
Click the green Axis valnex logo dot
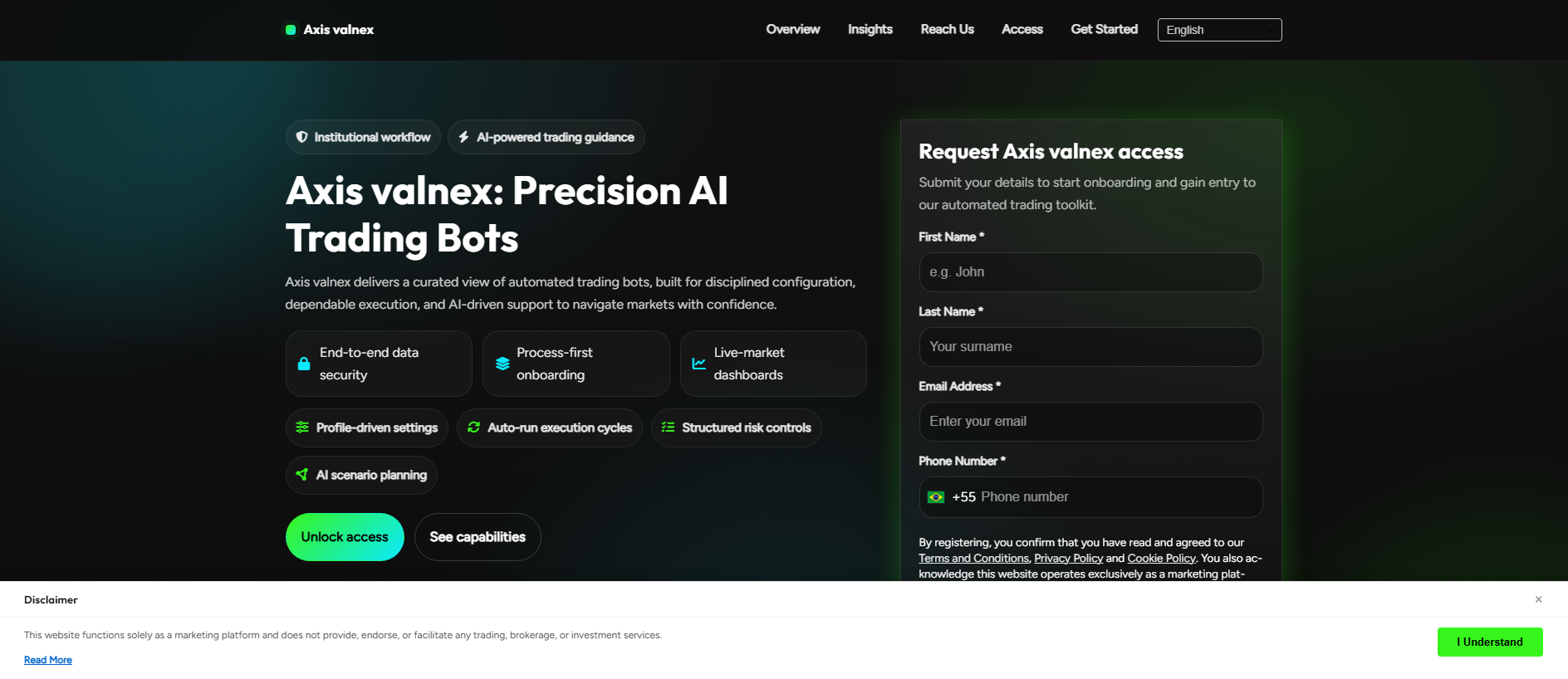click(291, 30)
